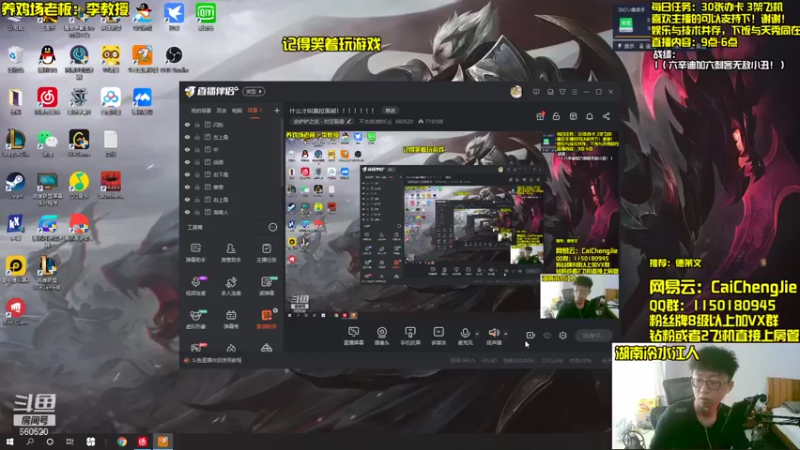800x450 pixels.
Task: Select the first scene tab
Action: point(201,110)
